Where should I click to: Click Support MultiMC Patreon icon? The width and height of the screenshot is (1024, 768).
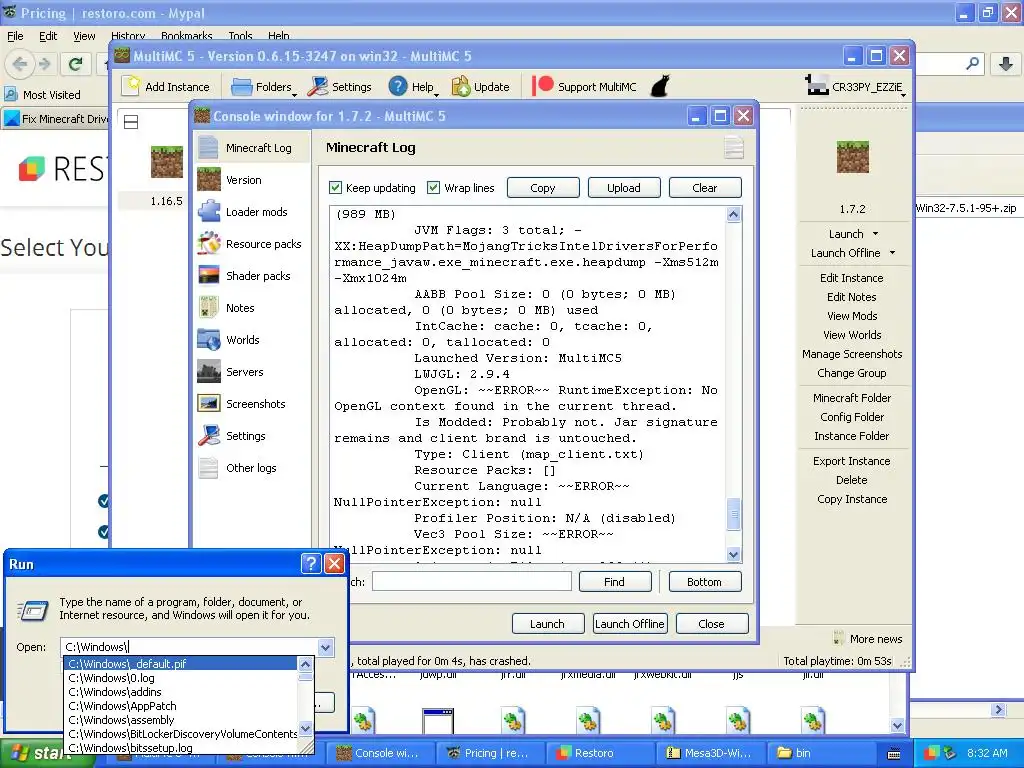[542, 86]
